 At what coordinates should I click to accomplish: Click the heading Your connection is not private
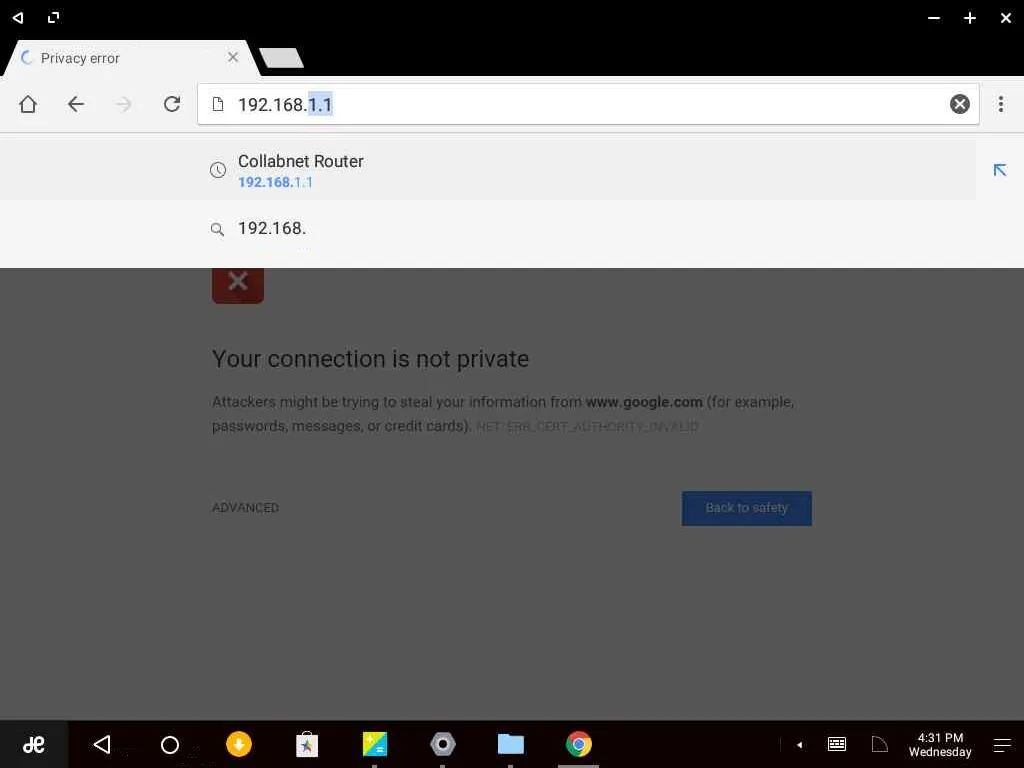[x=370, y=359]
